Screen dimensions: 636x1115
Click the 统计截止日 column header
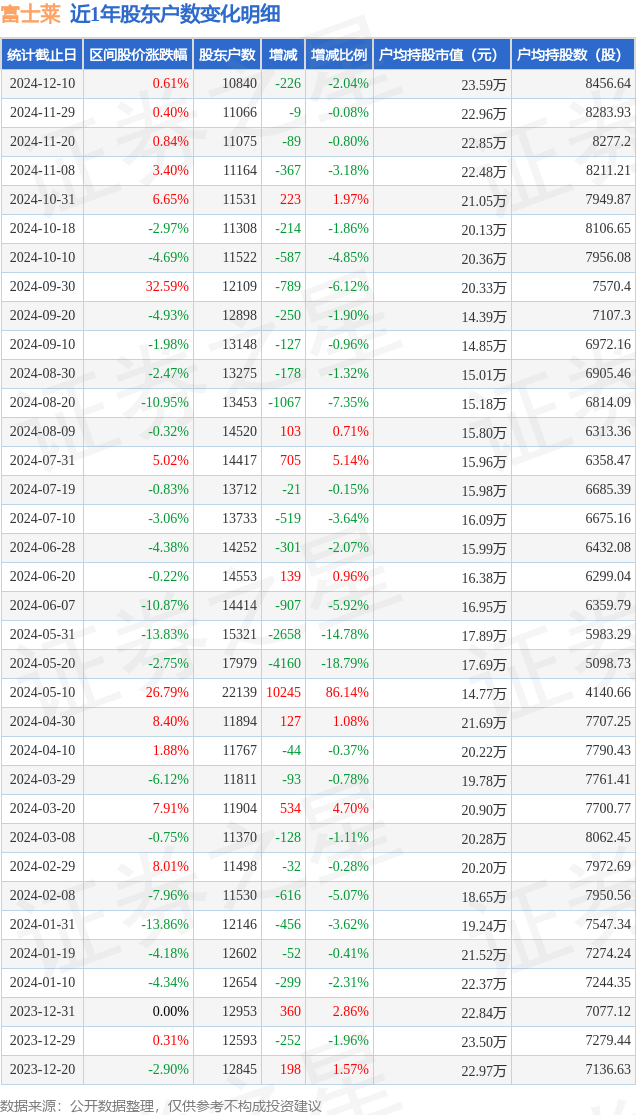point(42,54)
